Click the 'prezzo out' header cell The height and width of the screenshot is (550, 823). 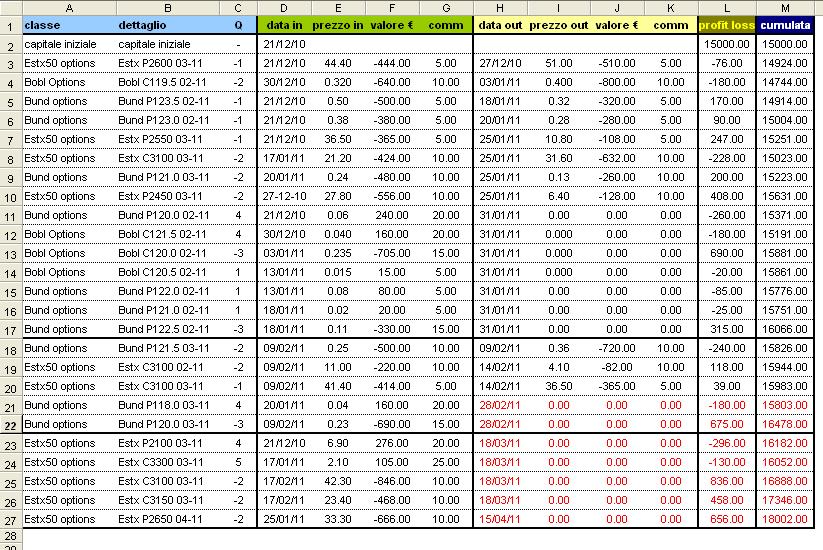tap(558, 25)
